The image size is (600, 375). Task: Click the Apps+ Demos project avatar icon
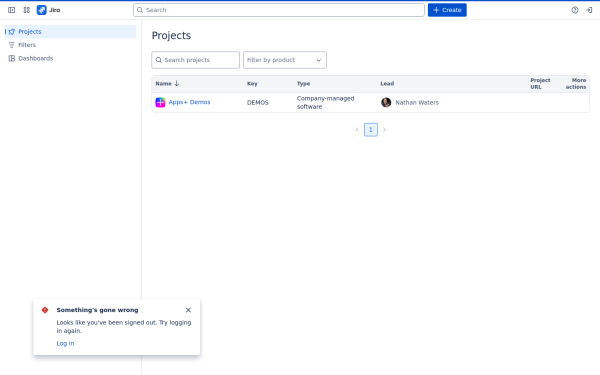click(160, 103)
